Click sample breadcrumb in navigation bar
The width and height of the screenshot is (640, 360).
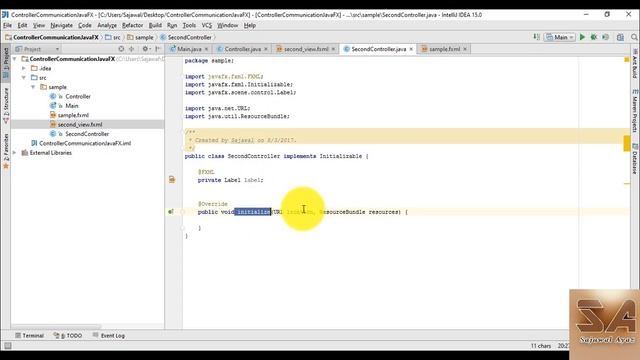coord(140,37)
